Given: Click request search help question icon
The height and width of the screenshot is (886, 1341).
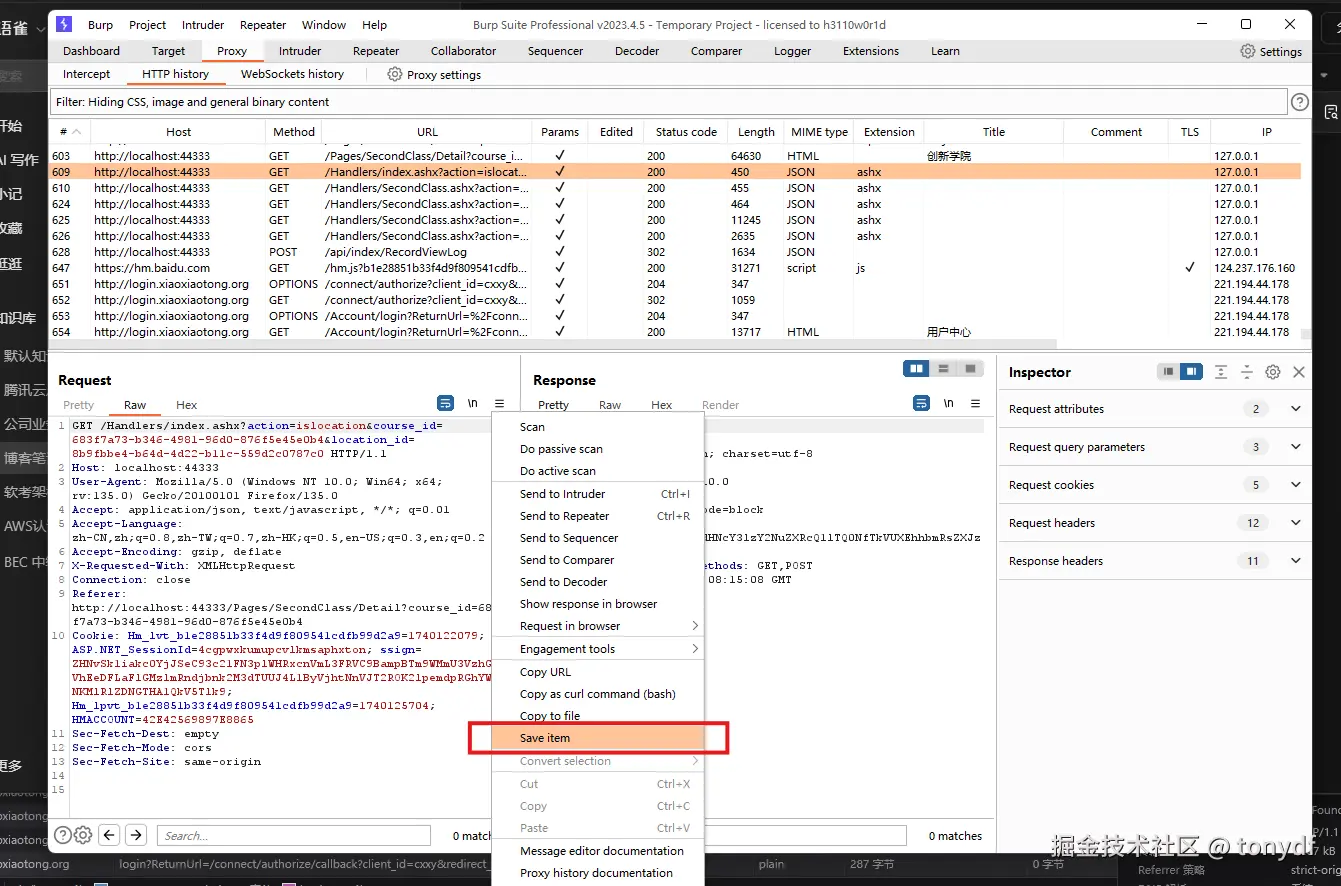Looking at the screenshot, I should click(x=63, y=835).
